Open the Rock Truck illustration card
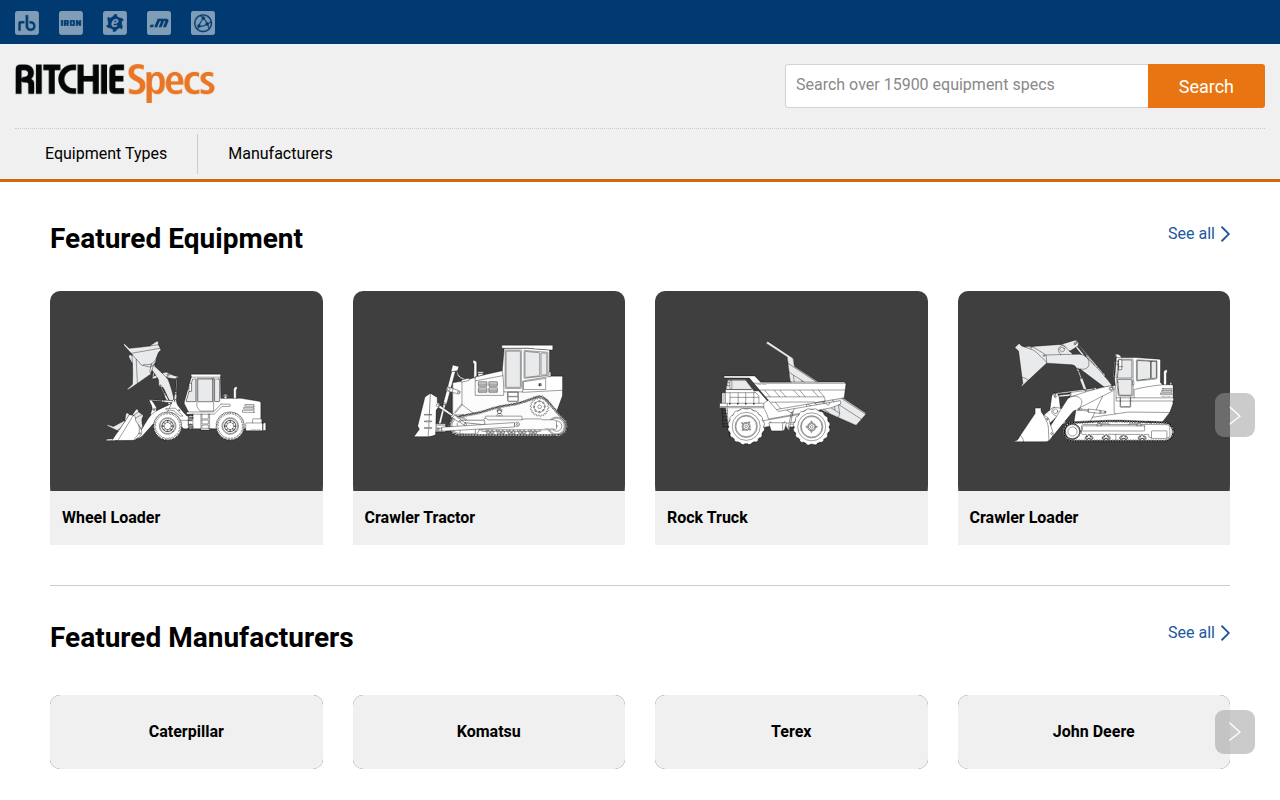The height and width of the screenshot is (800, 1280). pos(791,391)
